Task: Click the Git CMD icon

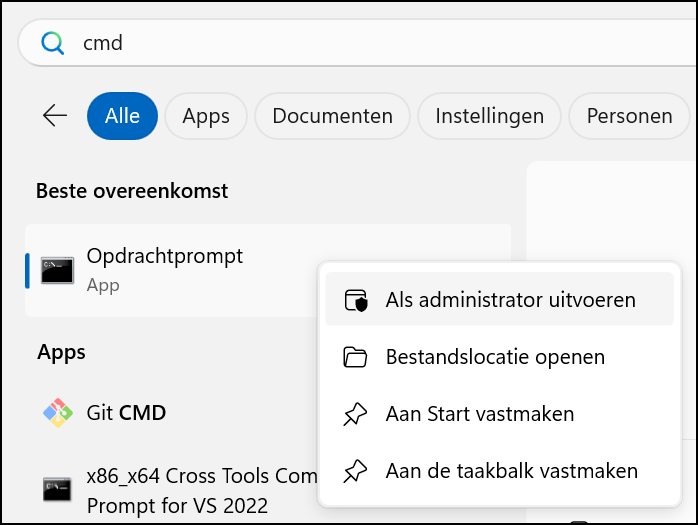Action: pos(57,413)
